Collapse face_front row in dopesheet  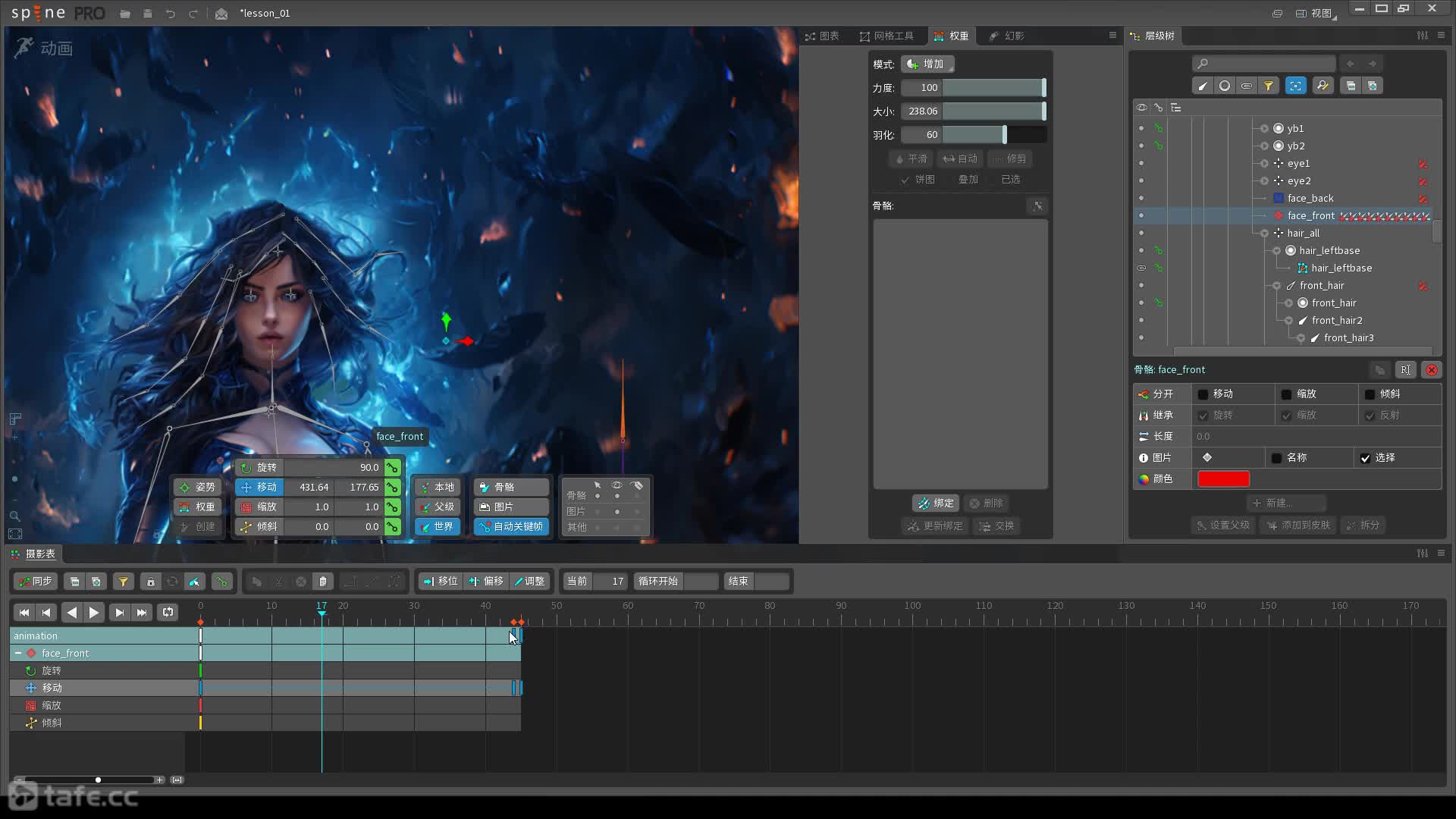pos(18,654)
